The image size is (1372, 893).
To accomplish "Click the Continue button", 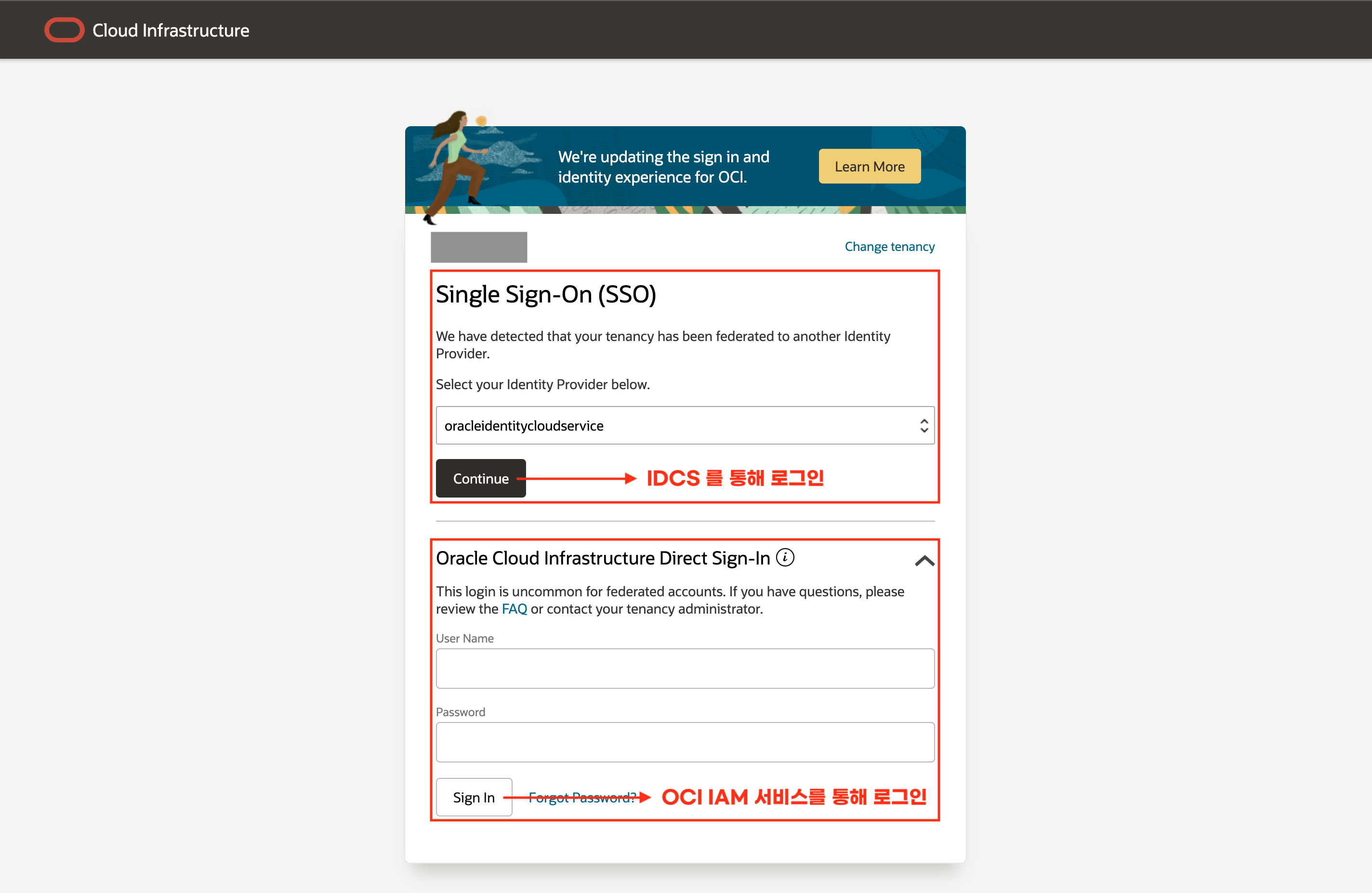I will [481, 478].
